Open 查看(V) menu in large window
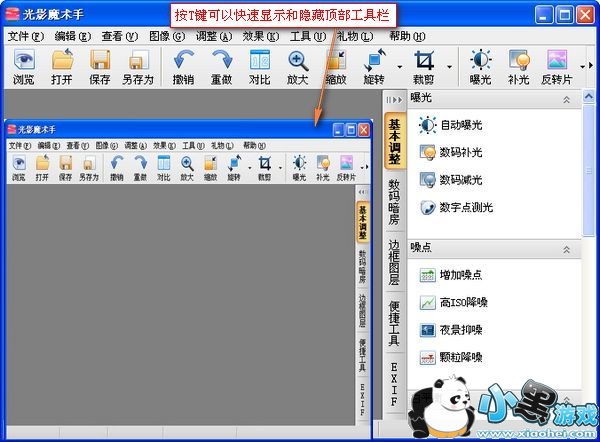 (x=119, y=36)
